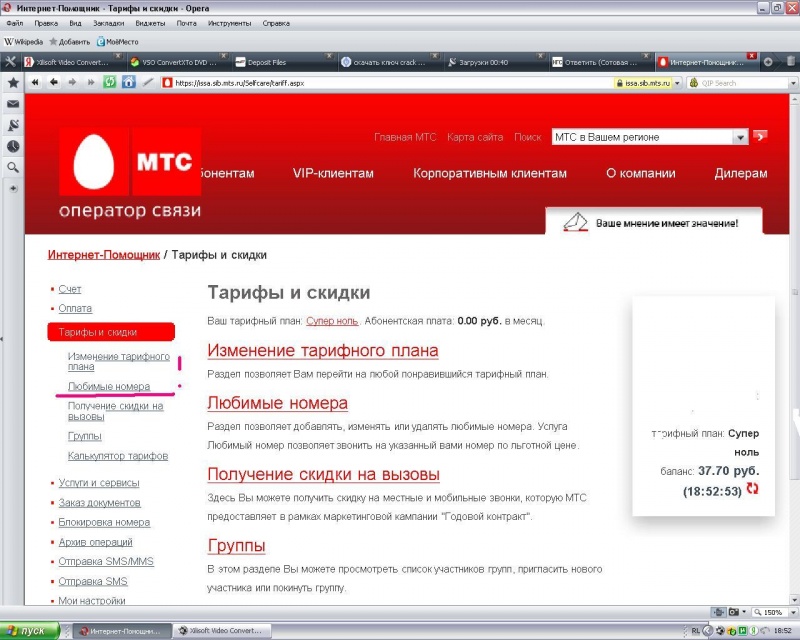The width and height of the screenshot is (800, 640).
Task: Open the History clock panel in sidebar
Action: [13, 146]
